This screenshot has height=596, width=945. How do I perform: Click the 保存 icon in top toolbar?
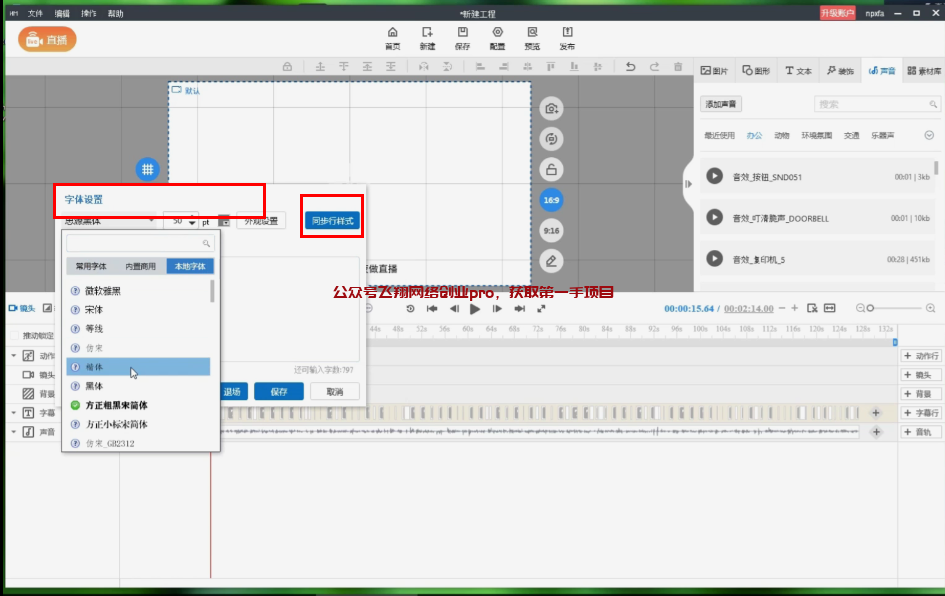[x=462, y=38]
